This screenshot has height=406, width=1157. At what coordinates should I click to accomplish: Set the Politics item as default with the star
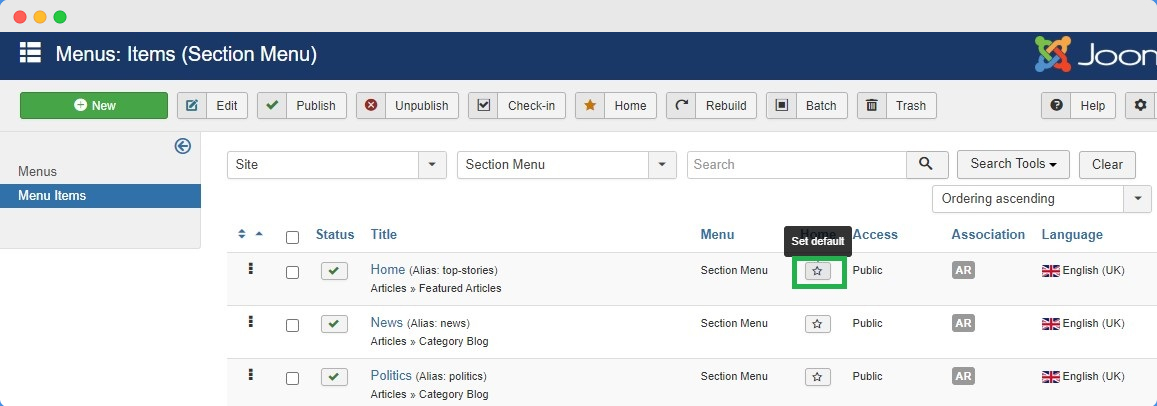tap(818, 377)
